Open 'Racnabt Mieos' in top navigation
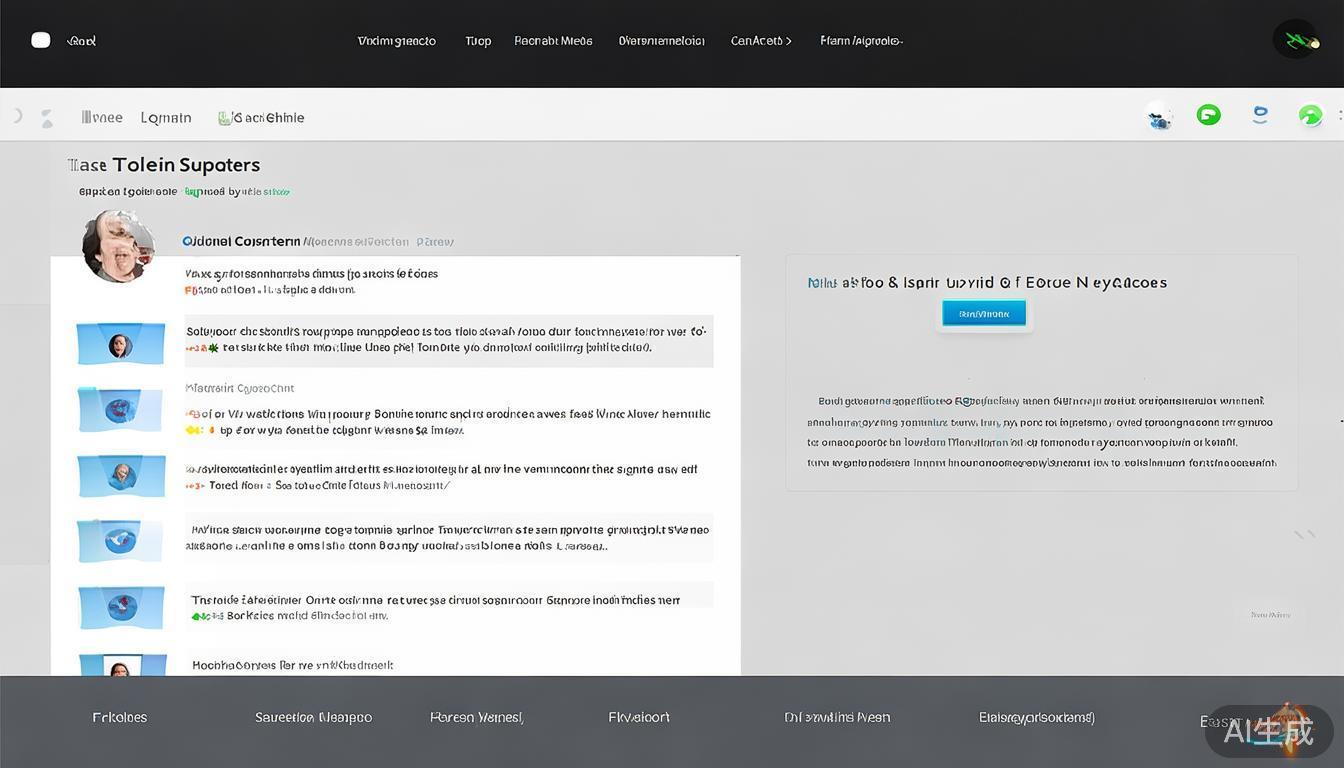 point(553,41)
